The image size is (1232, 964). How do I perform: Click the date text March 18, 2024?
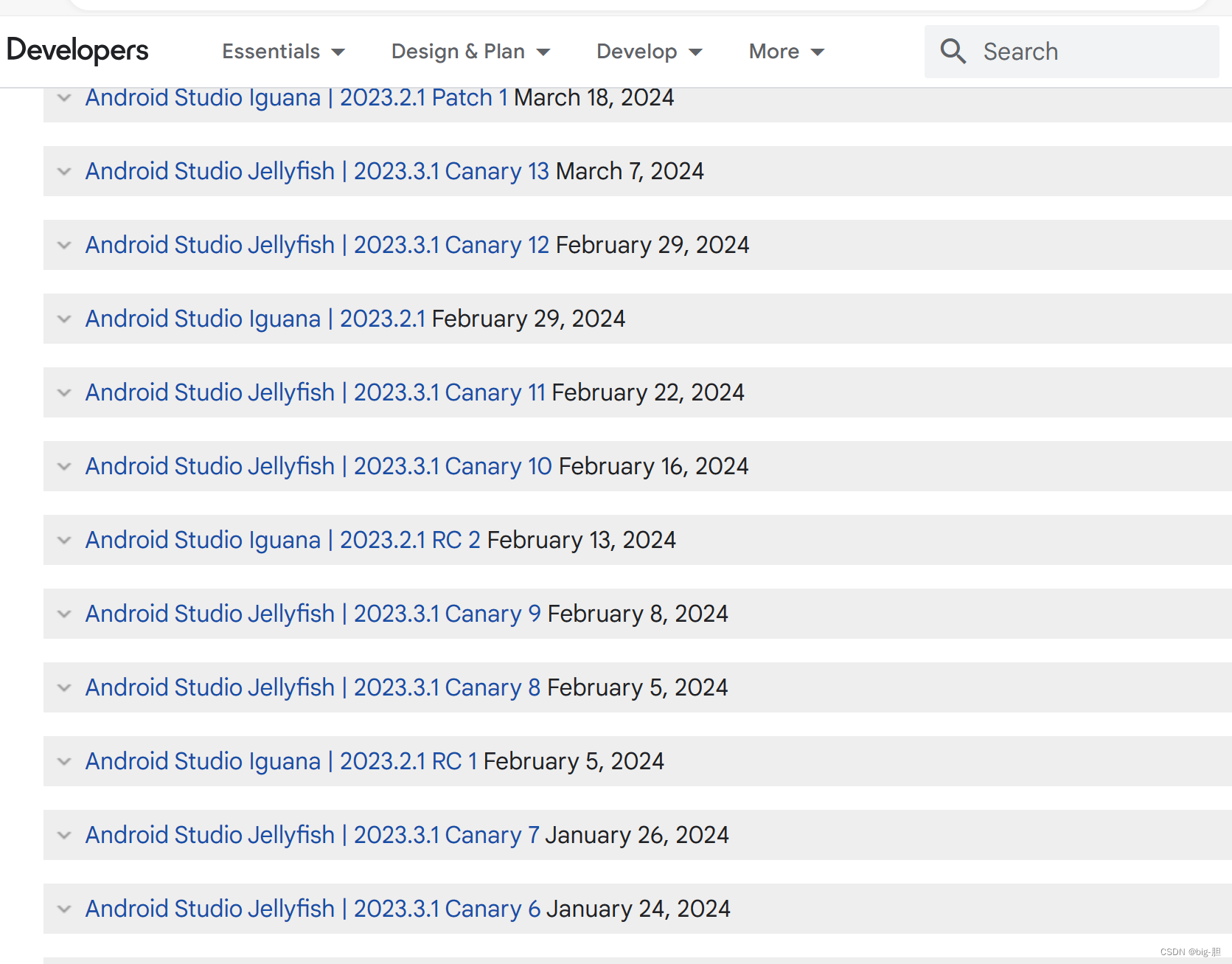[594, 97]
